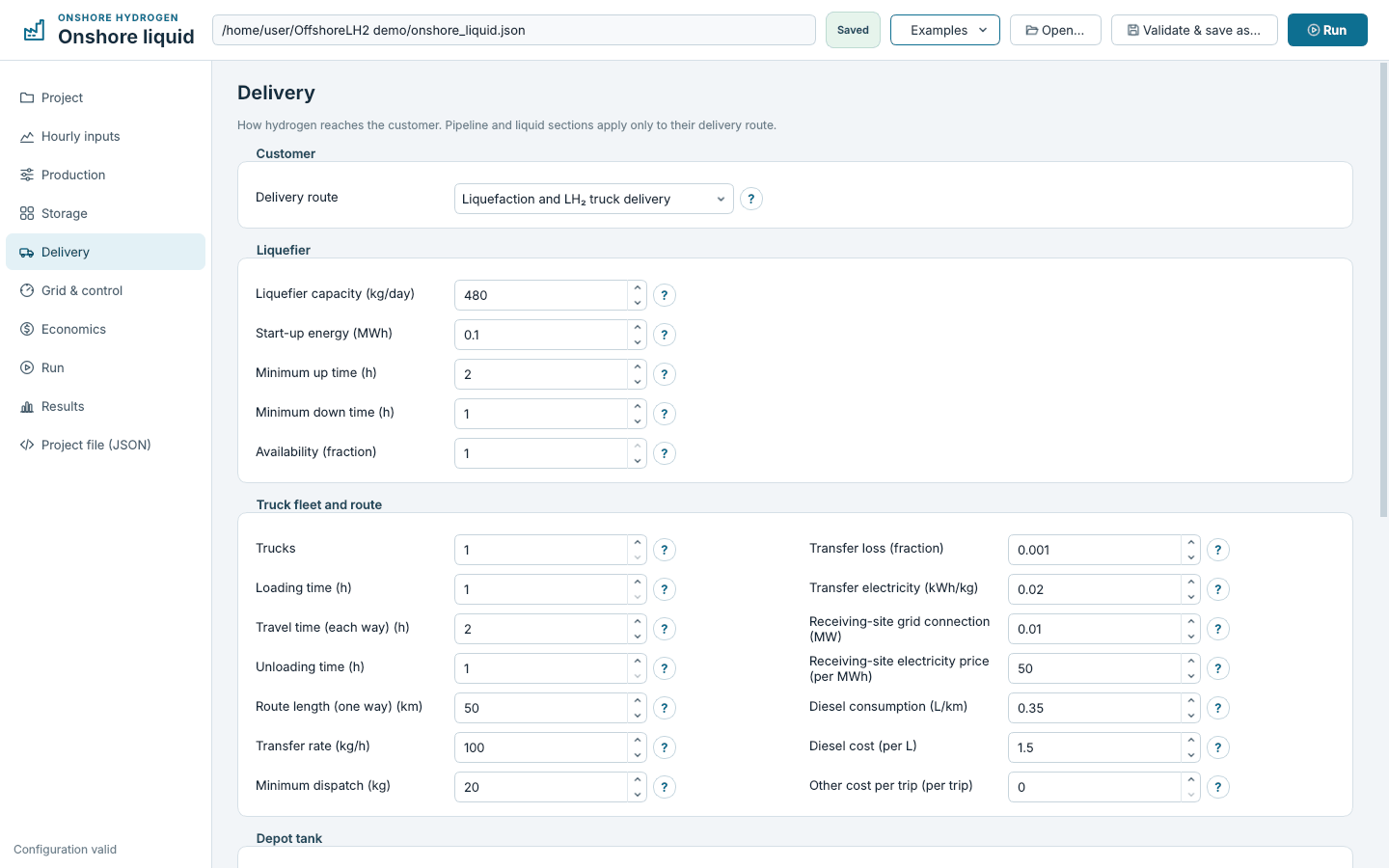Show help for Minimum up time

click(665, 374)
